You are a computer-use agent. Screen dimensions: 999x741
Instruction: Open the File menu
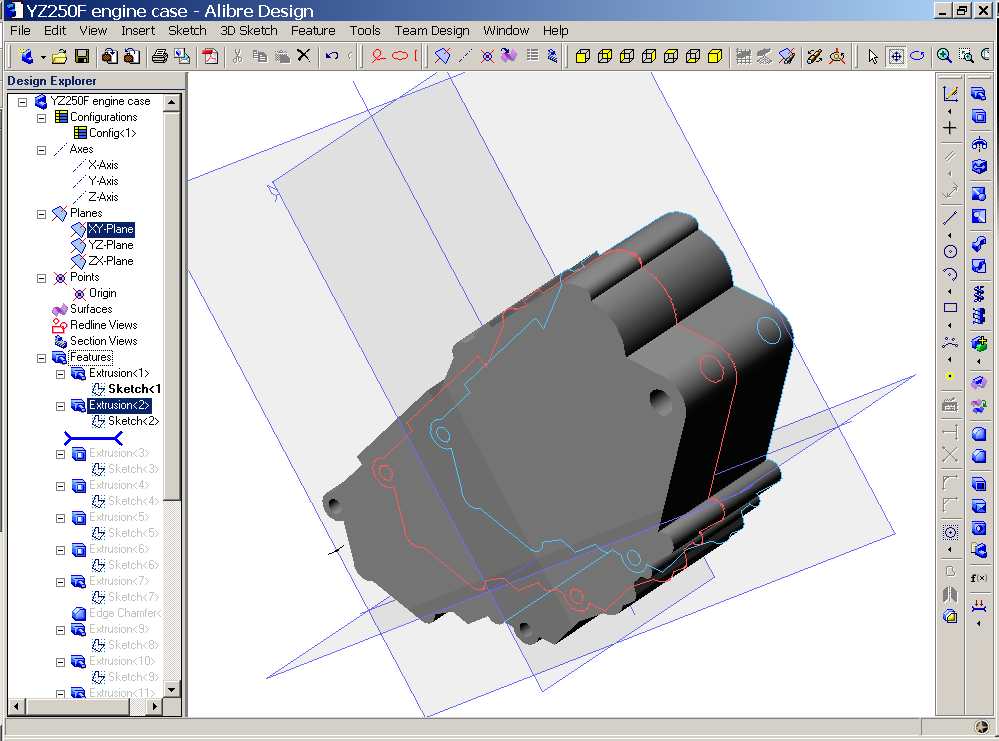[x=20, y=31]
